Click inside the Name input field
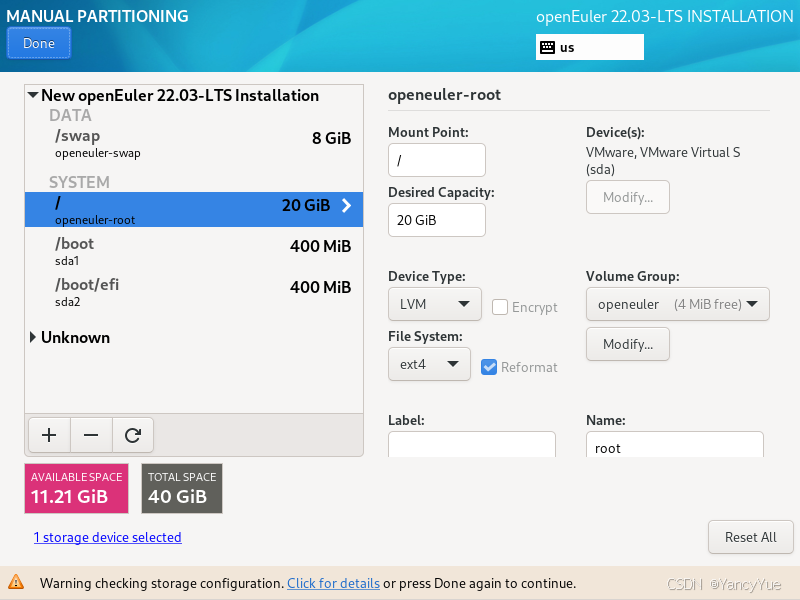This screenshot has height=600, width=800. pos(674,447)
